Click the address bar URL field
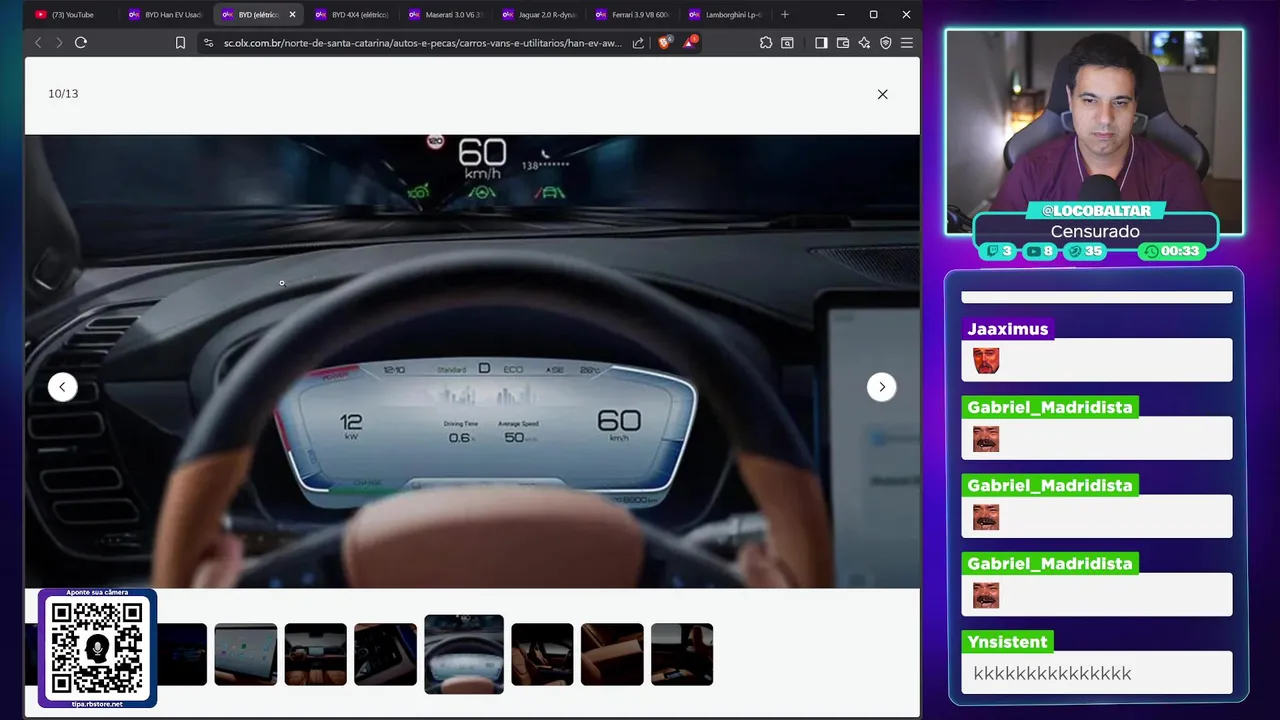This screenshot has width=1280, height=720. tap(423, 43)
